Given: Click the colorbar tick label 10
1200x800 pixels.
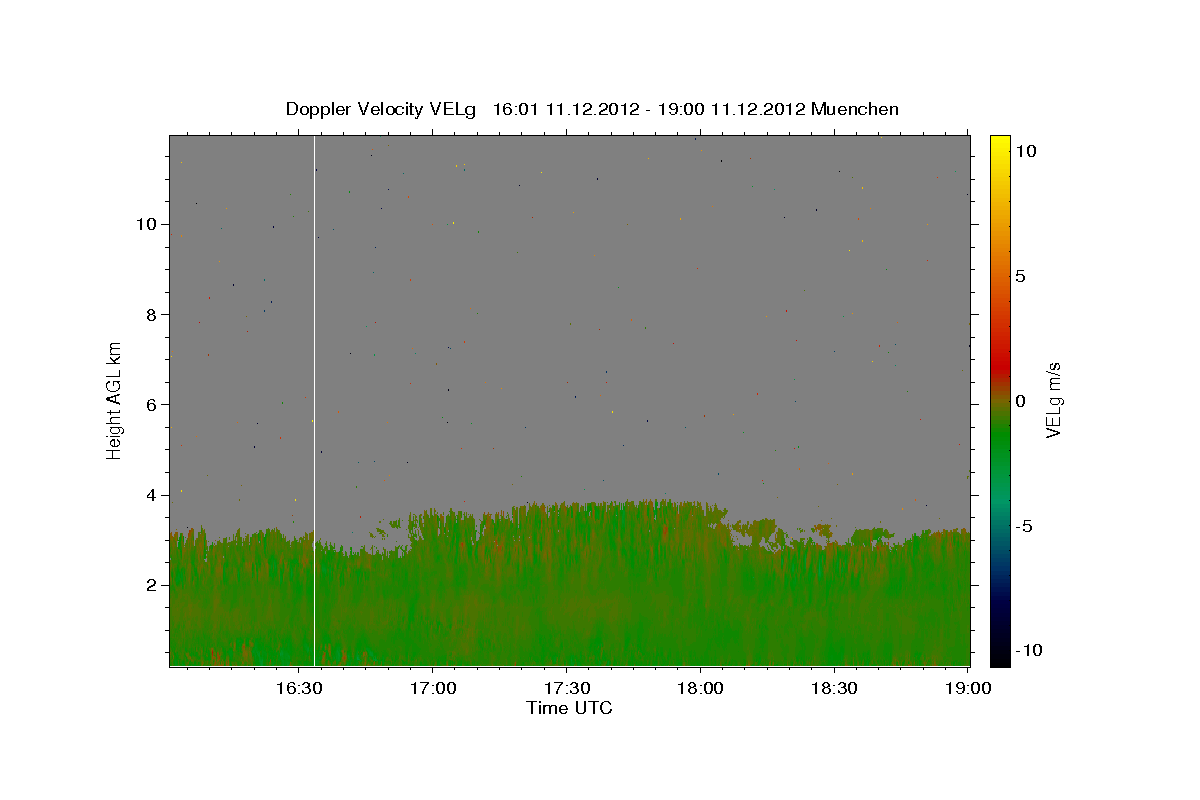Looking at the screenshot, I should (x=1026, y=151).
